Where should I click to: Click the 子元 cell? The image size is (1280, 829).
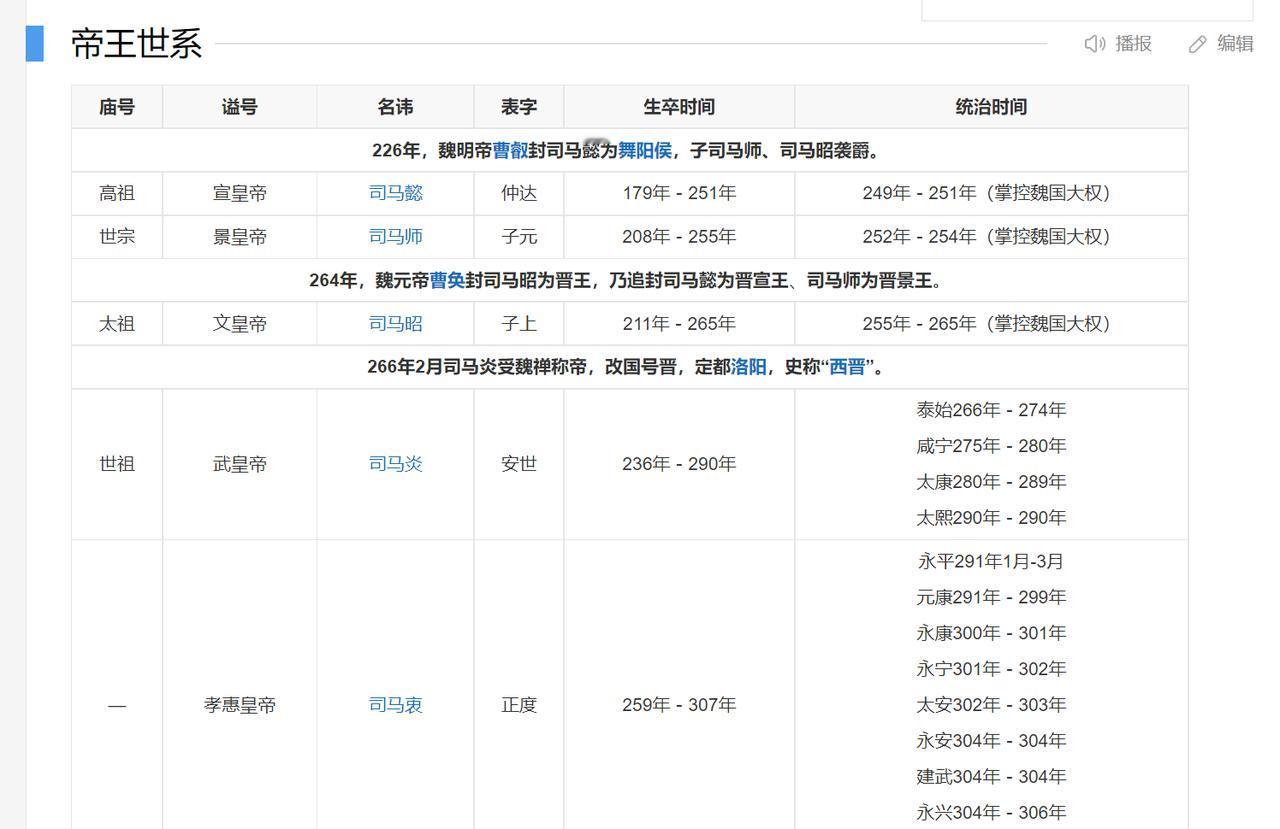coord(519,237)
